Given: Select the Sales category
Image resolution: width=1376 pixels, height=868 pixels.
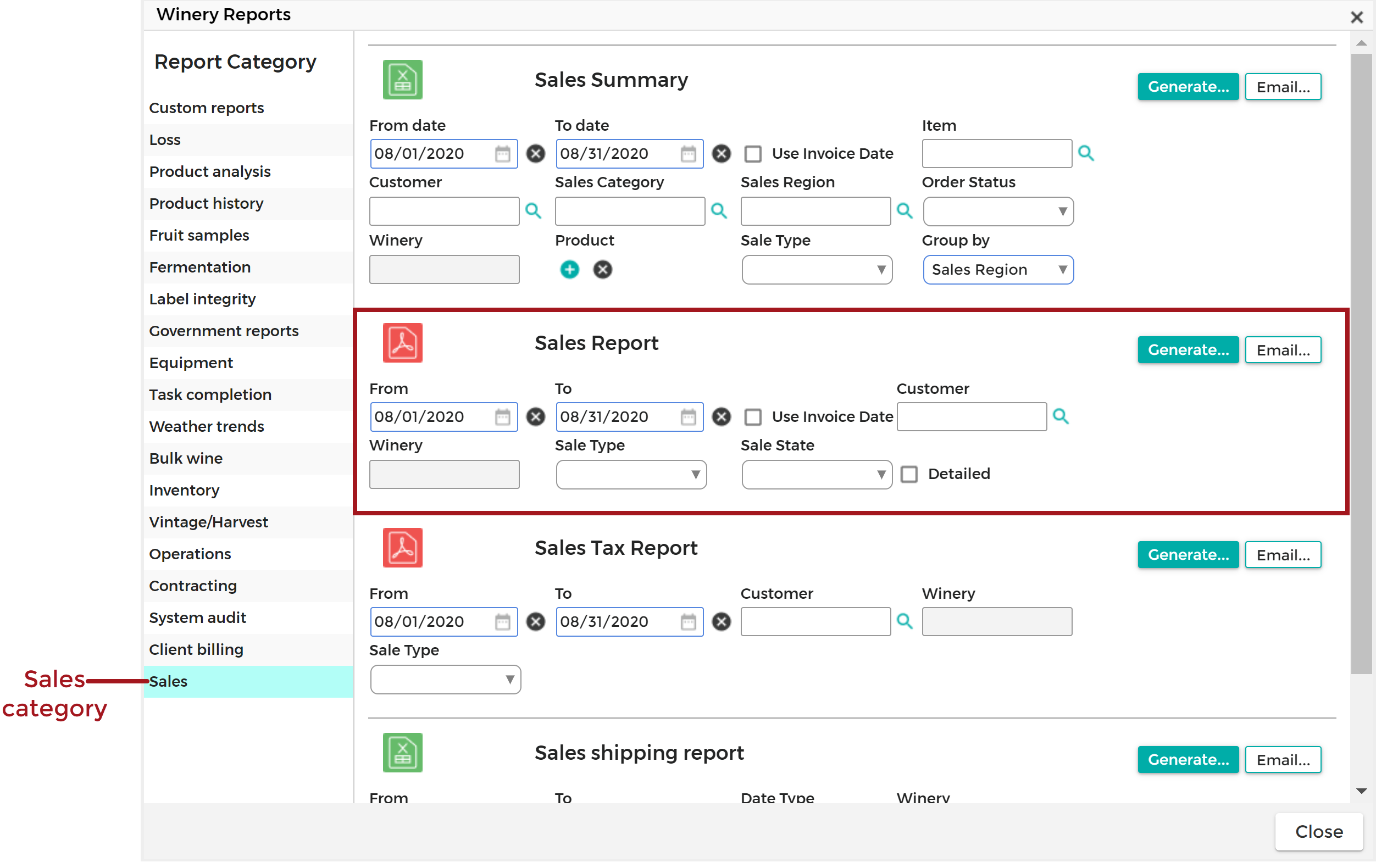Looking at the screenshot, I should 248,682.
